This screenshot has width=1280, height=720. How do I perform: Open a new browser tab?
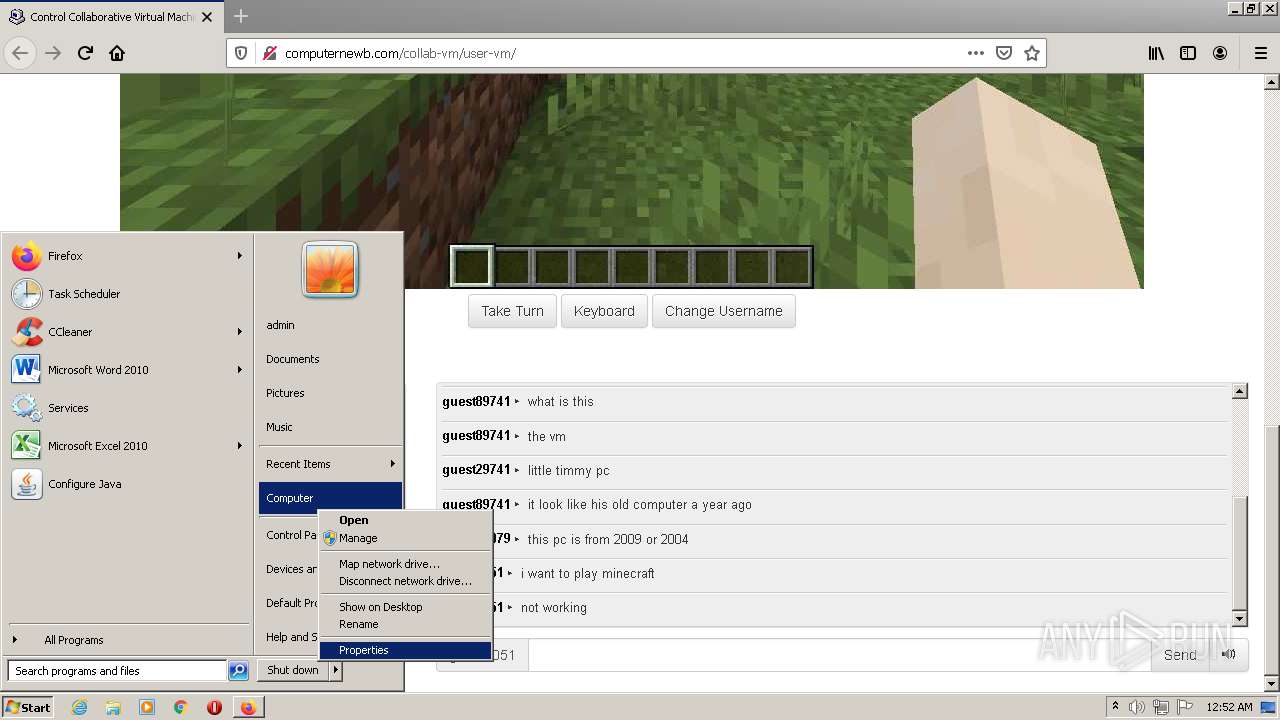point(240,16)
